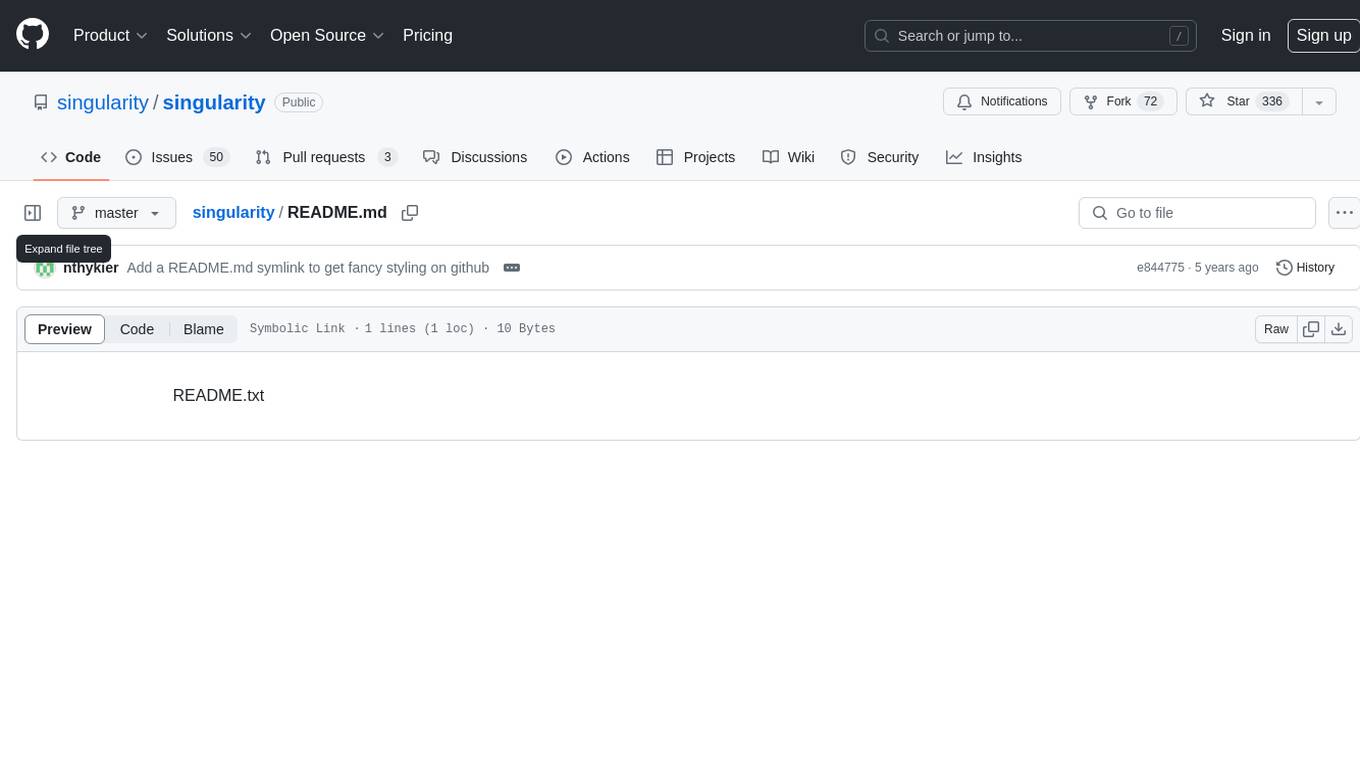Expand the Solutions menu
Image resolution: width=1360 pixels, height=764 pixels.
click(208, 35)
